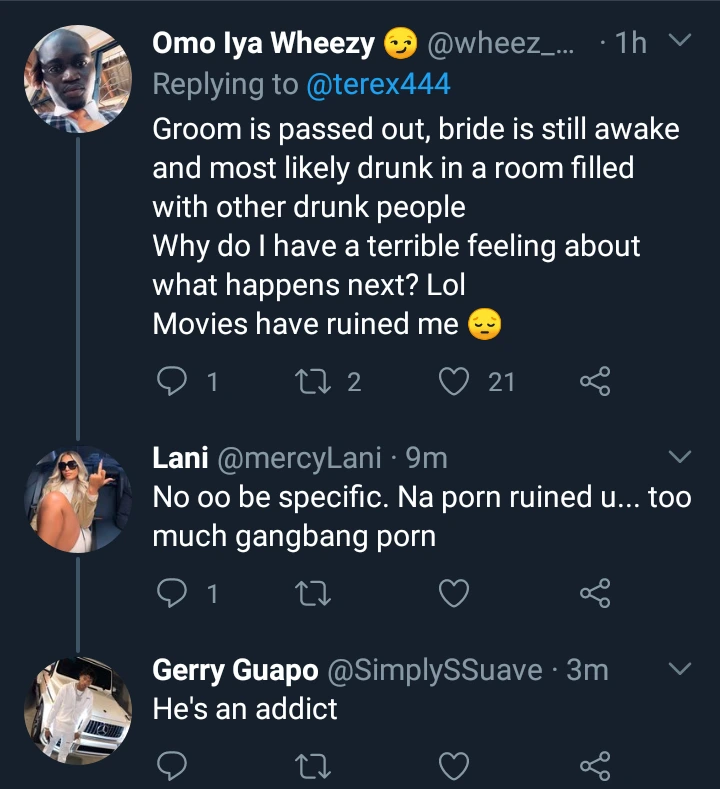Open options chevron on Omo Iya Wheezy's tweet

click(679, 41)
